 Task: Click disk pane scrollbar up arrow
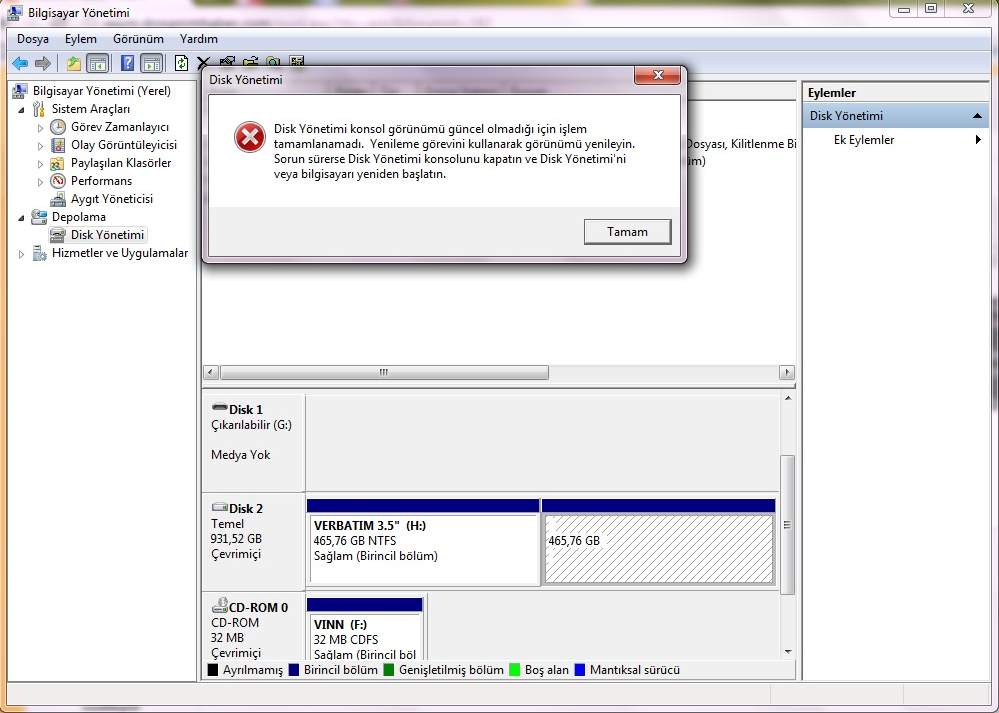[x=788, y=398]
